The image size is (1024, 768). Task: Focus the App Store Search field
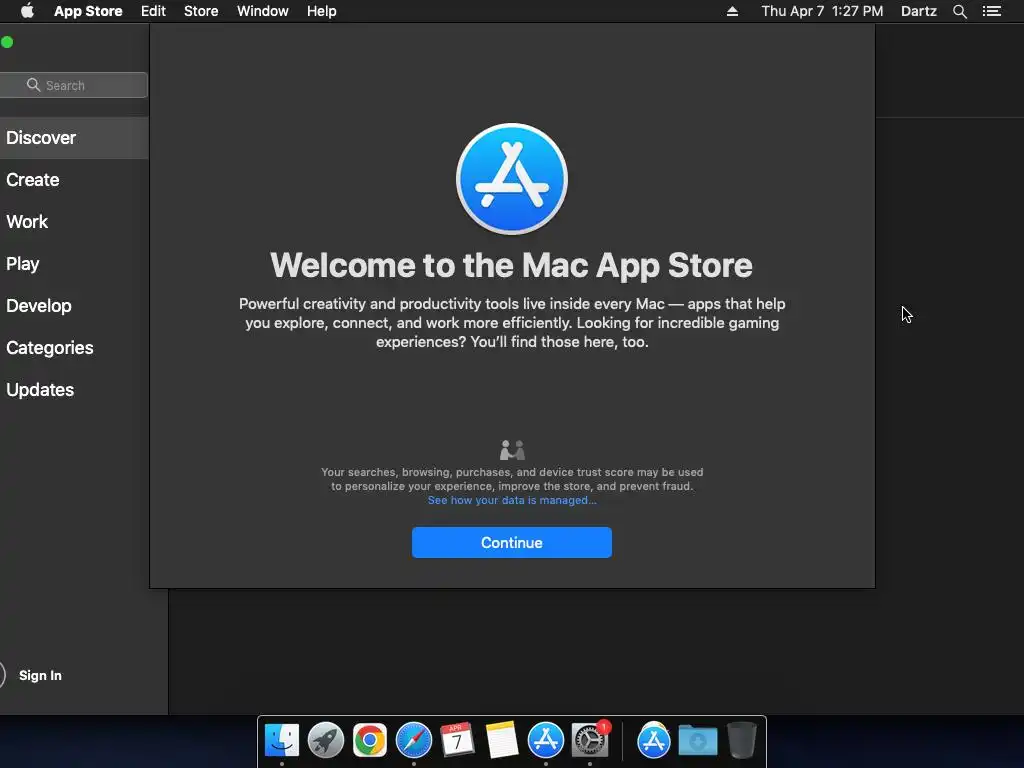[x=73, y=85]
